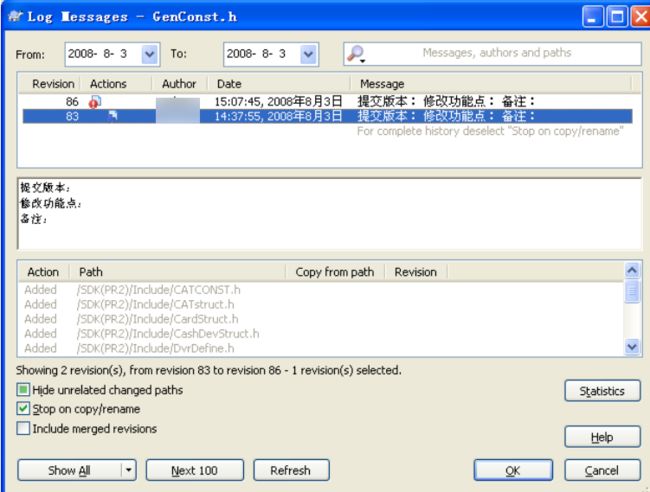The height and width of the screenshot is (492, 650).
Task: Select path /SDK(PR2)/Include/CATstruct.h
Action: (155, 305)
